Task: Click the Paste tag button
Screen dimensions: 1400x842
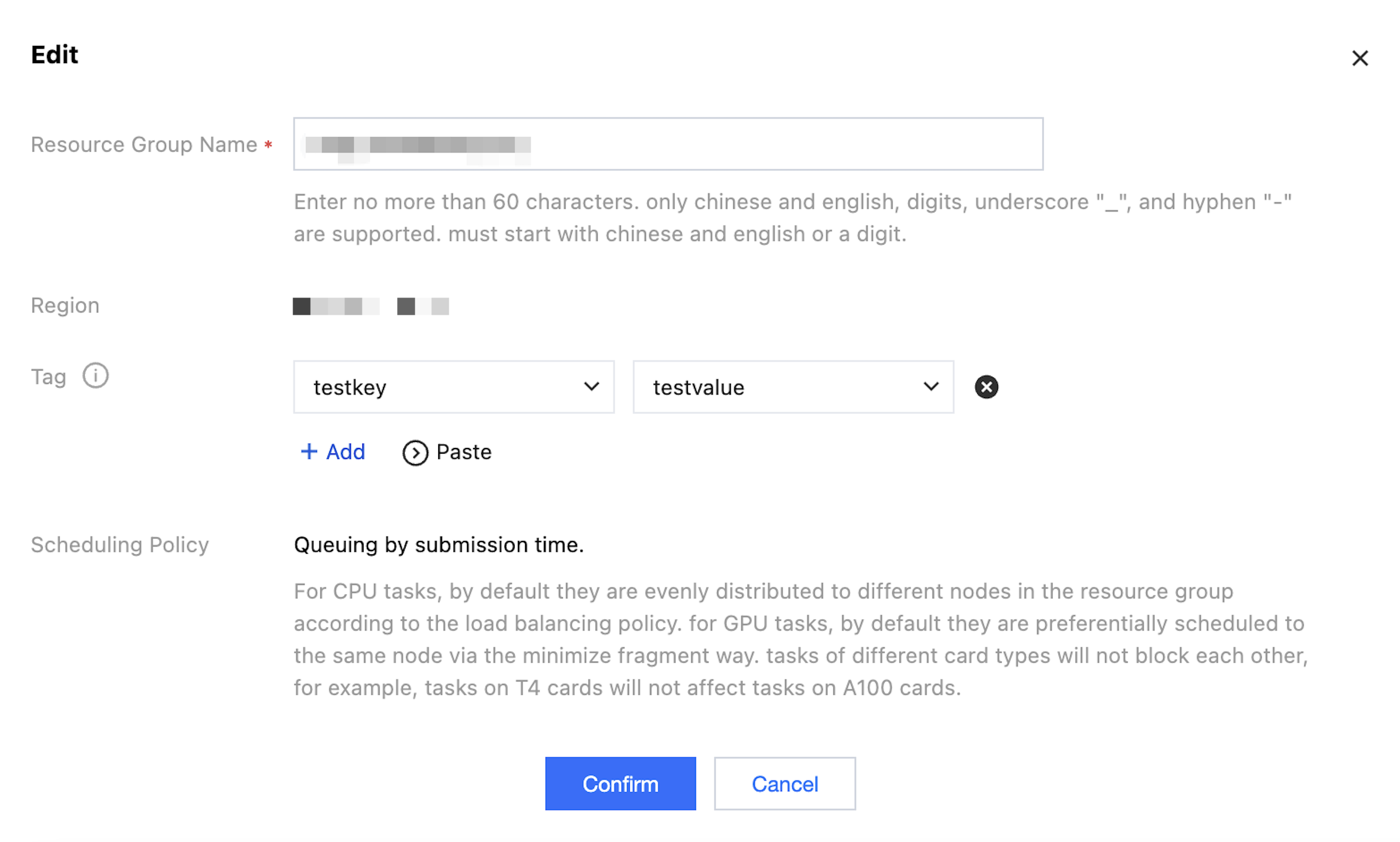Action: click(x=463, y=452)
